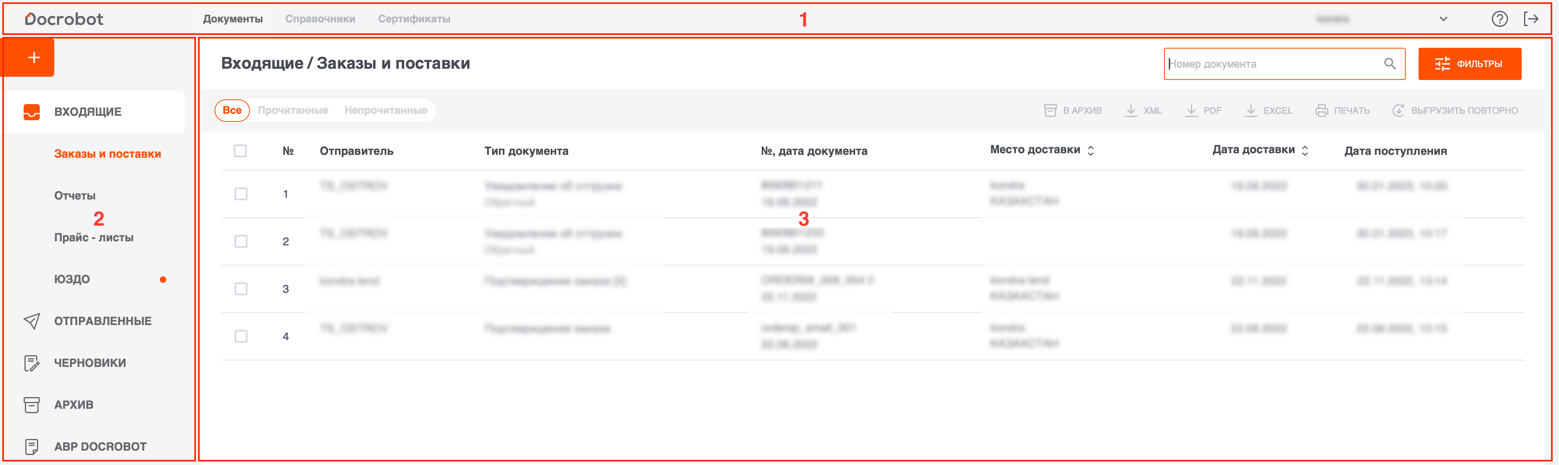Screen dimensions: 1559x465
Task: Sort by Место доставки column
Action: click(1090, 151)
